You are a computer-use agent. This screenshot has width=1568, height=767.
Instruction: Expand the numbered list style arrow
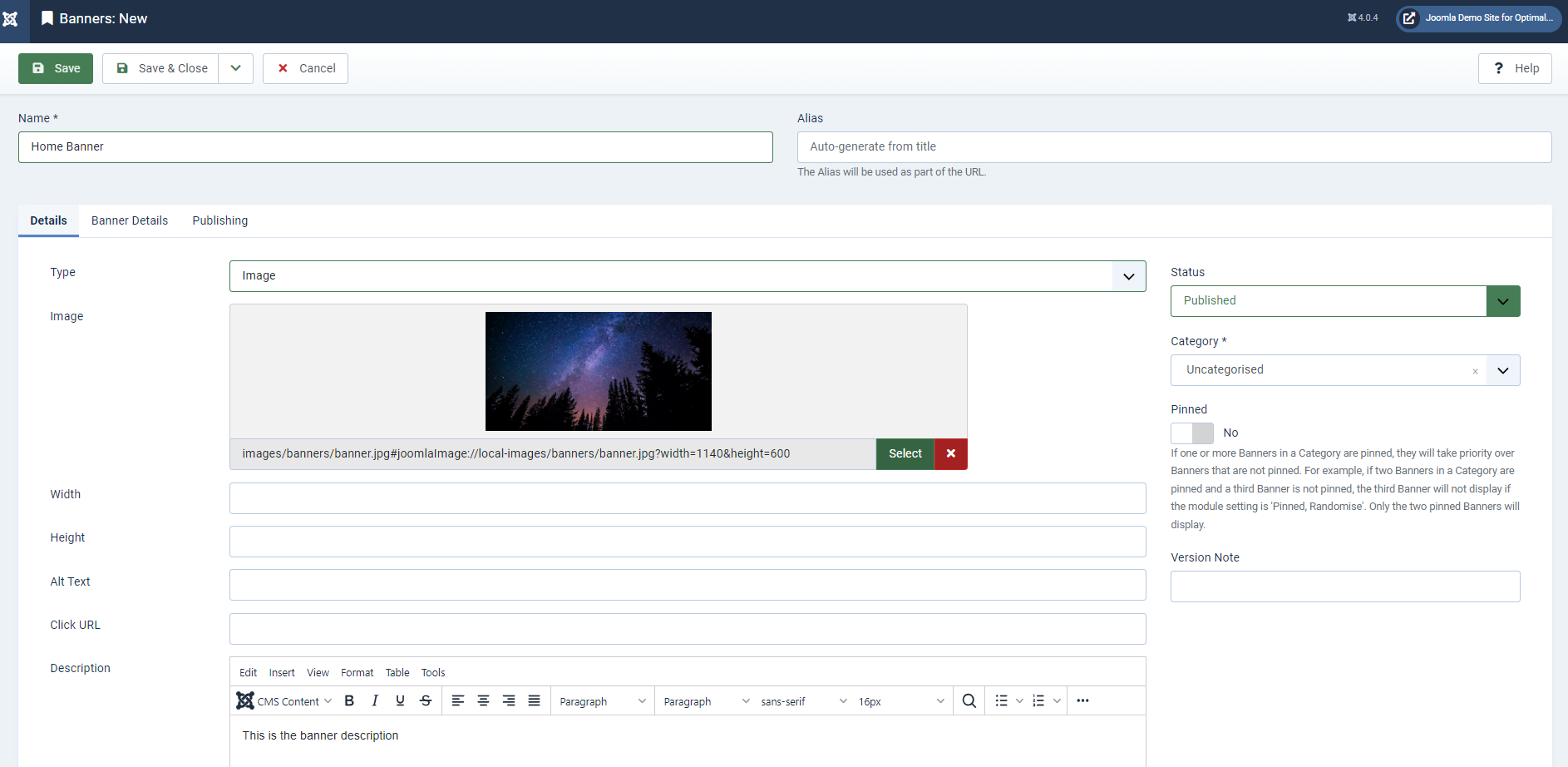pyautogui.click(x=1057, y=700)
